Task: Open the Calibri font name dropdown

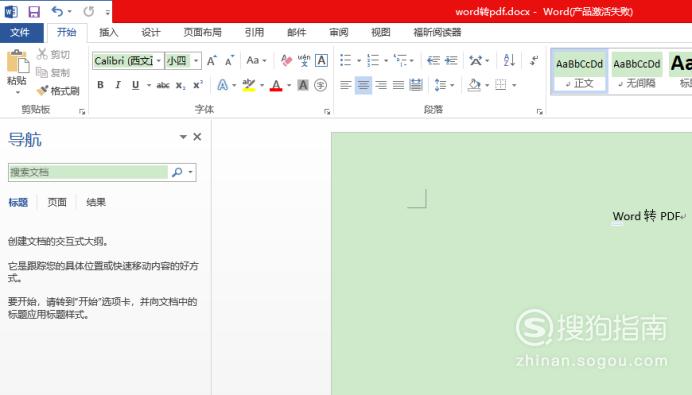Action: coord(158,60)
